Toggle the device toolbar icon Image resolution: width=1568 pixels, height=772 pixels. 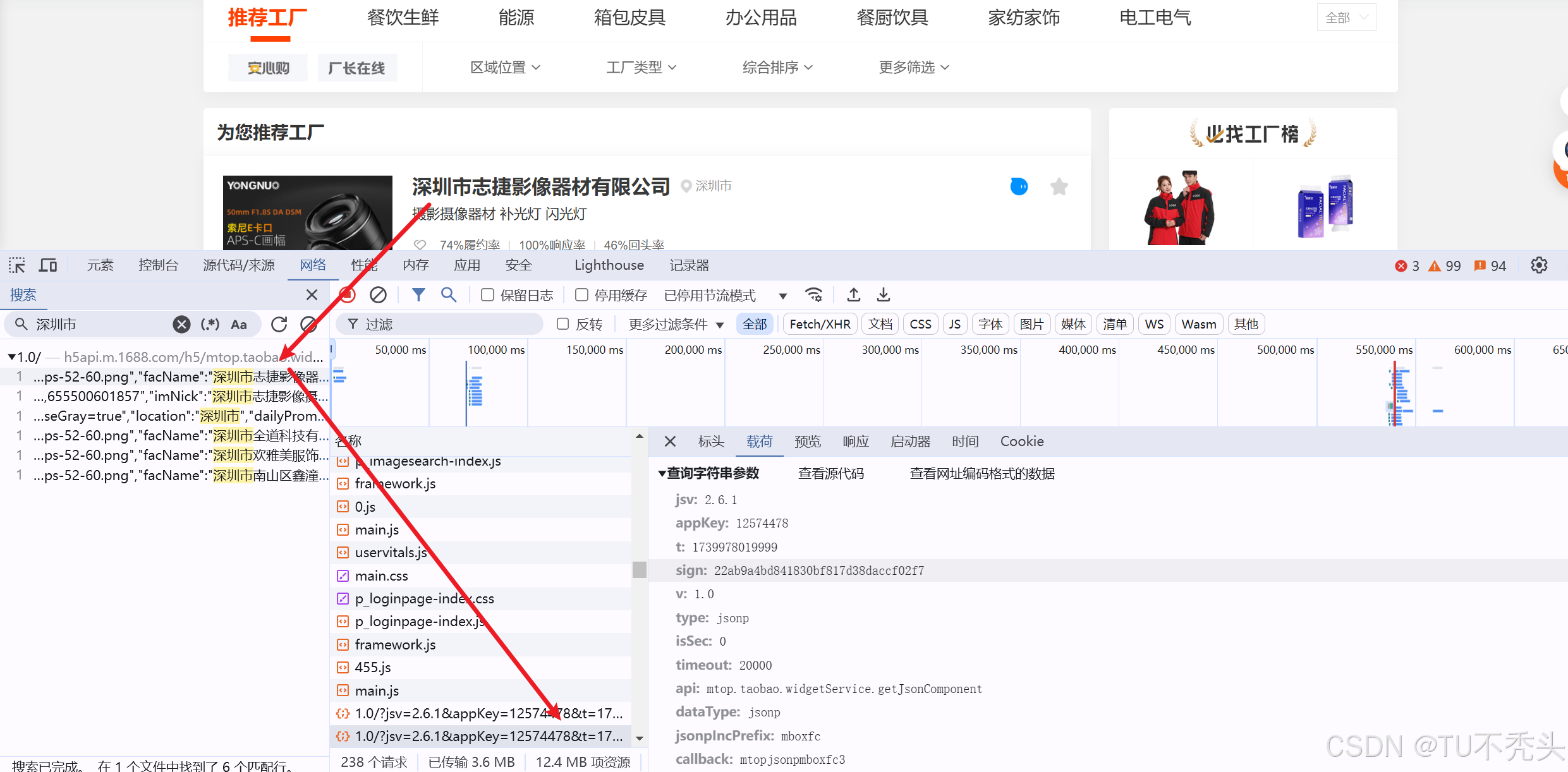coord(48,265)
